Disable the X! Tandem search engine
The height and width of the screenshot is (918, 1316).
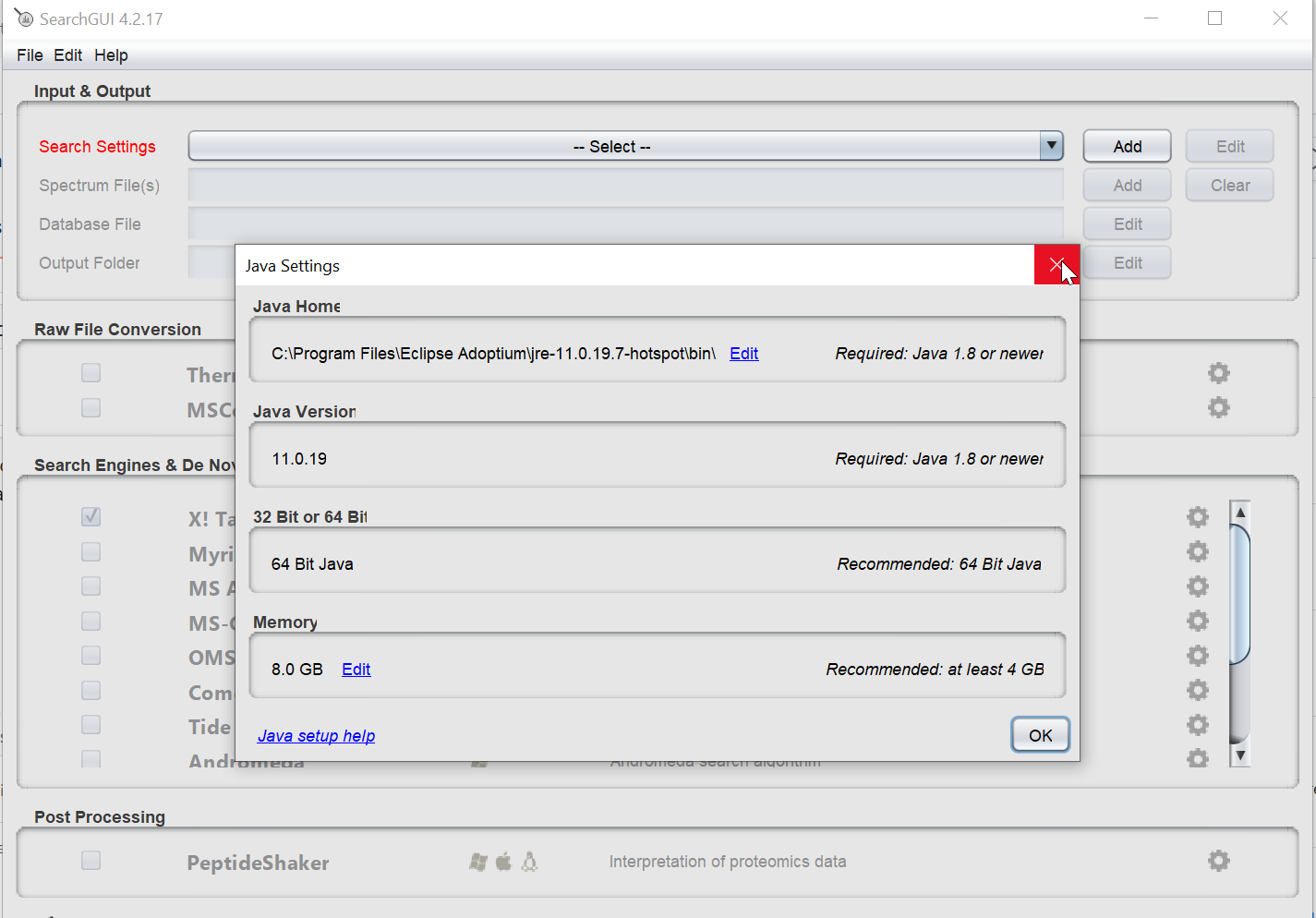tap(91, 517)
